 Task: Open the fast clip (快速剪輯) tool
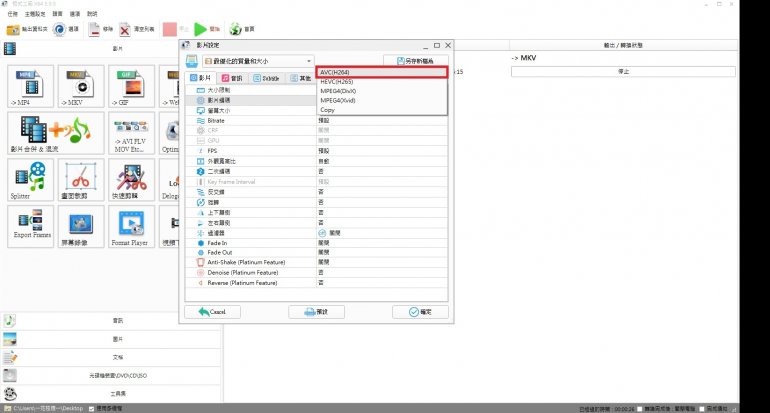(x=131, y=180)
